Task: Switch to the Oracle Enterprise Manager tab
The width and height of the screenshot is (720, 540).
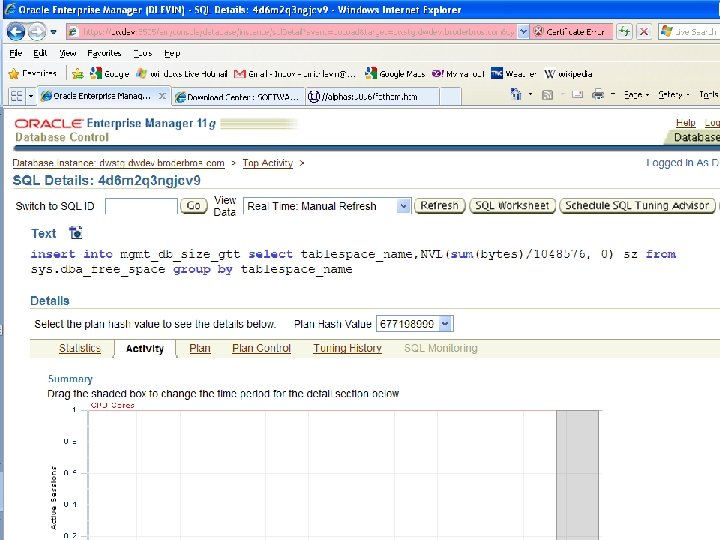Action: (x=99, y=96)
